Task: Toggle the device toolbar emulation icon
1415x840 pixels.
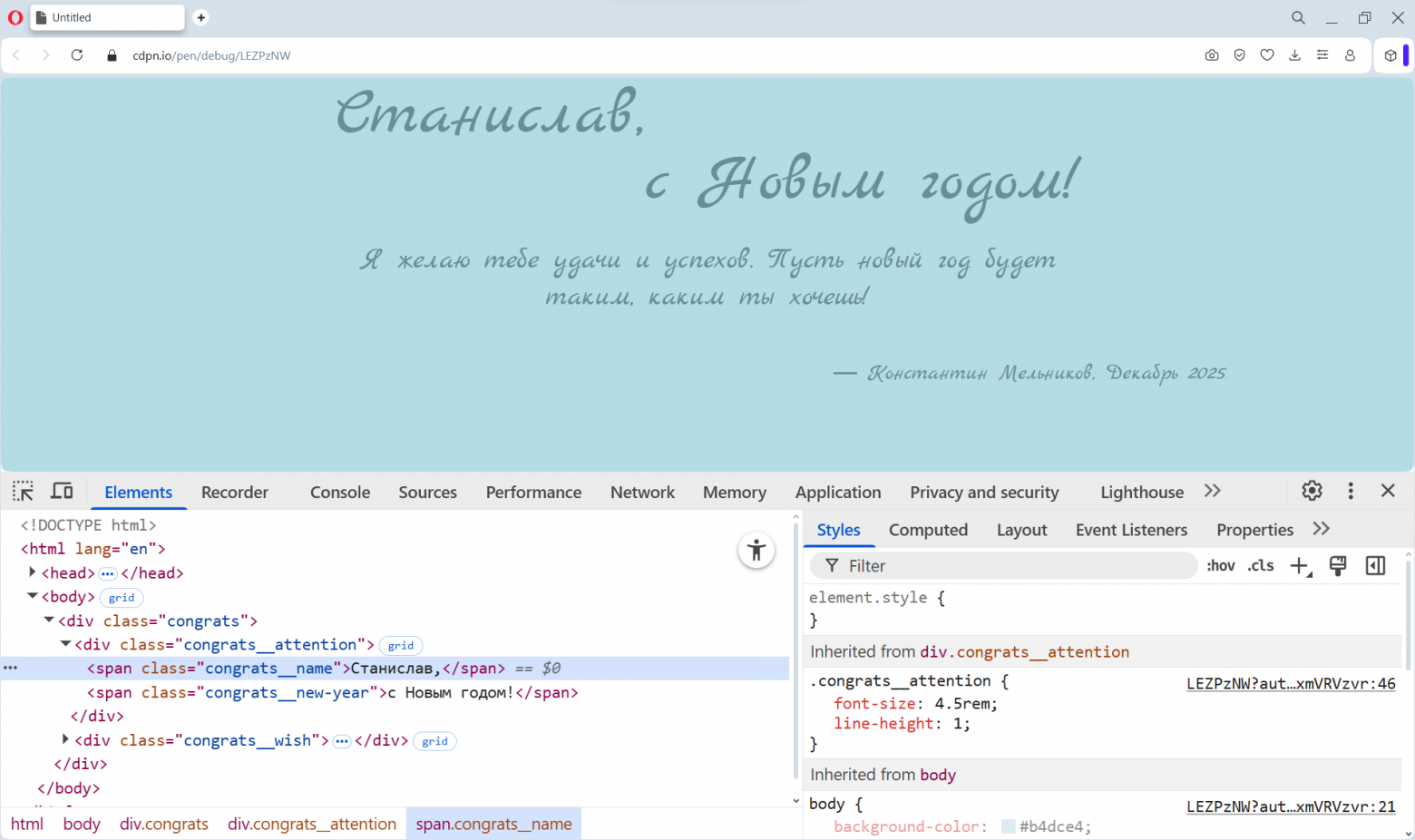Action: point(62,492)
